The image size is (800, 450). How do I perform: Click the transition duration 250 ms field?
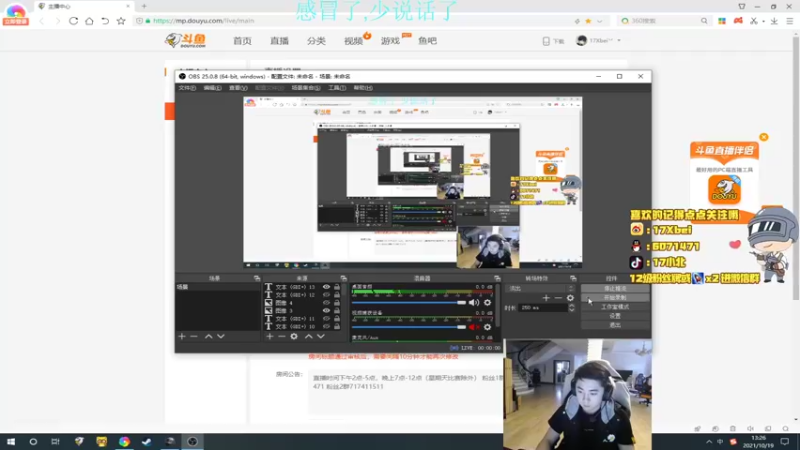click(x=543, y=308)
